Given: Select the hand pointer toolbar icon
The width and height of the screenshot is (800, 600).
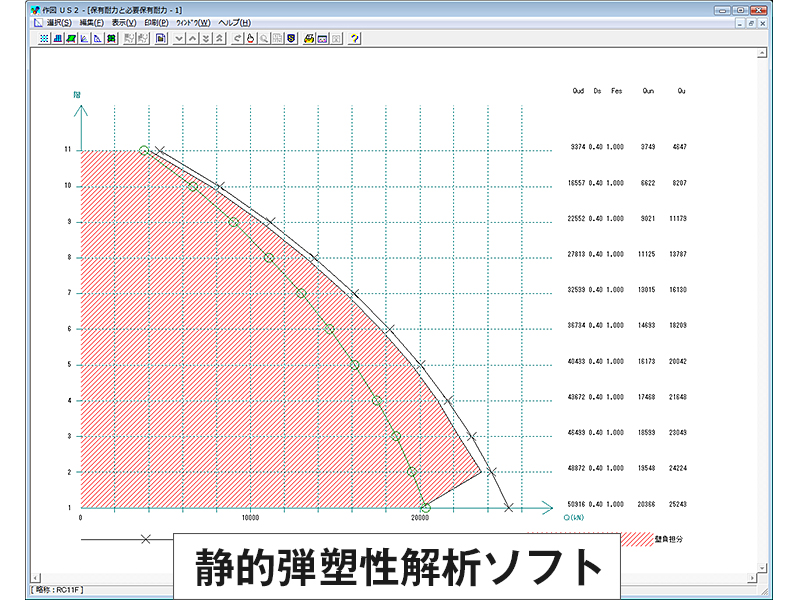Looking at the screenshot, I should point(251,37).
